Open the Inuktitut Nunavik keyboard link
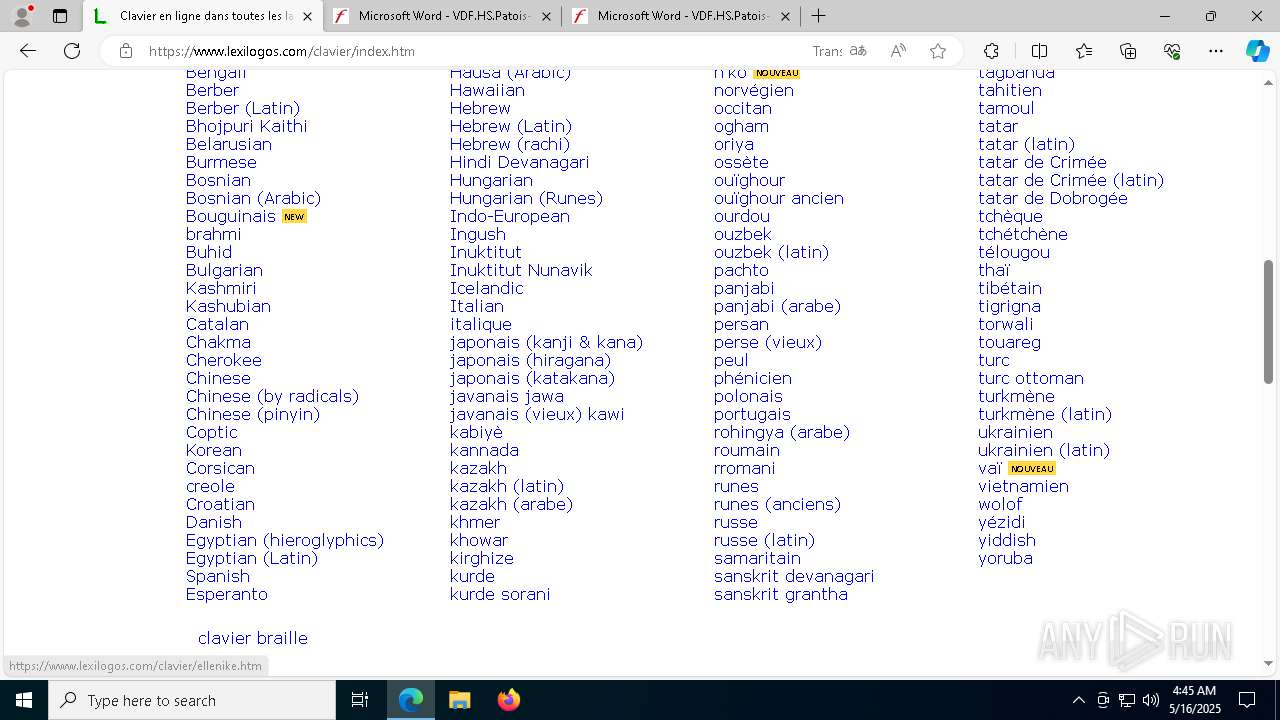The image size is (1280, 720). coord(521,270)
